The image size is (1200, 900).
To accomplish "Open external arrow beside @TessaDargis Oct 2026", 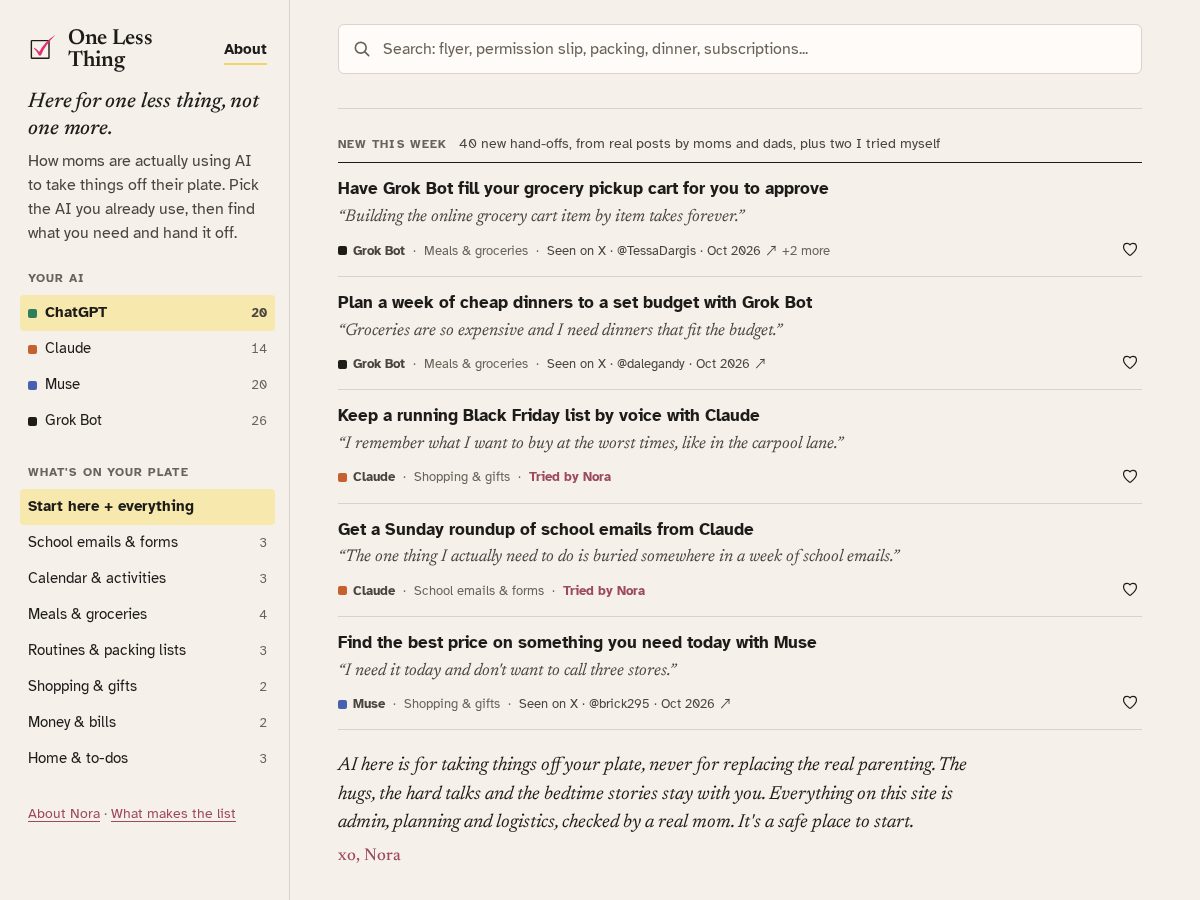I will coord(771,251).
